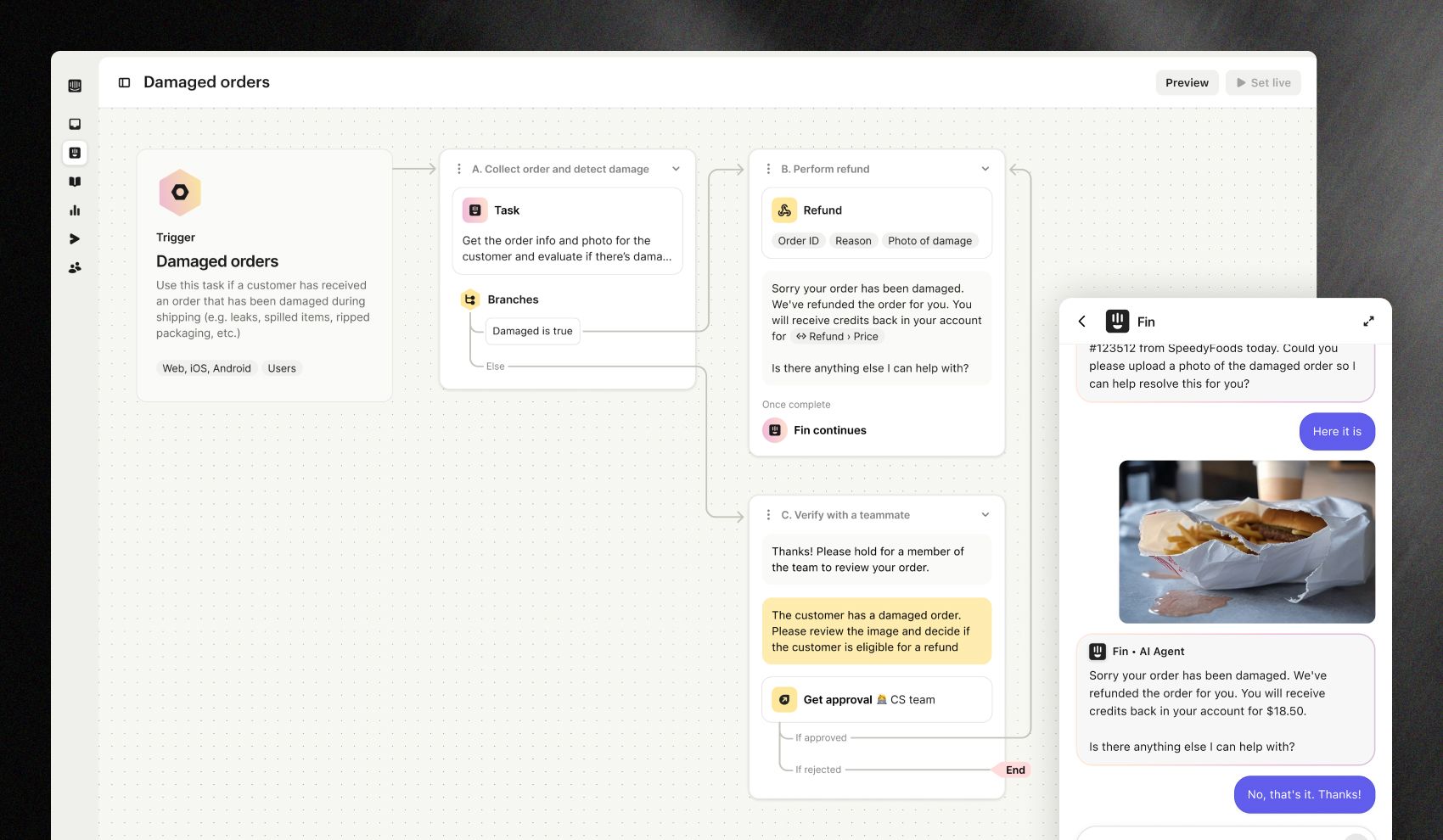Click the Refund › Price attribute chip

coord(837,337)
